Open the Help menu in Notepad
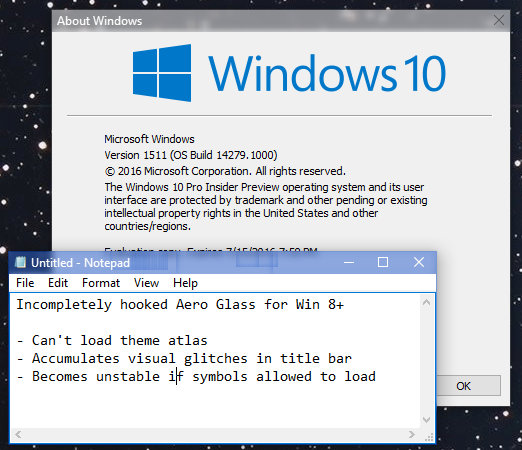This screenshot has width=522, height=450. point(185,283)
